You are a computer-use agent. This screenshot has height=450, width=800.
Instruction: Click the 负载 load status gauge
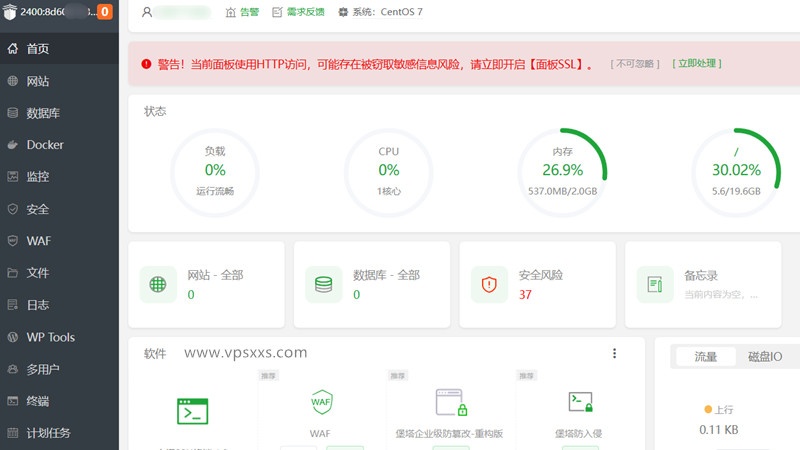[215, 172]
